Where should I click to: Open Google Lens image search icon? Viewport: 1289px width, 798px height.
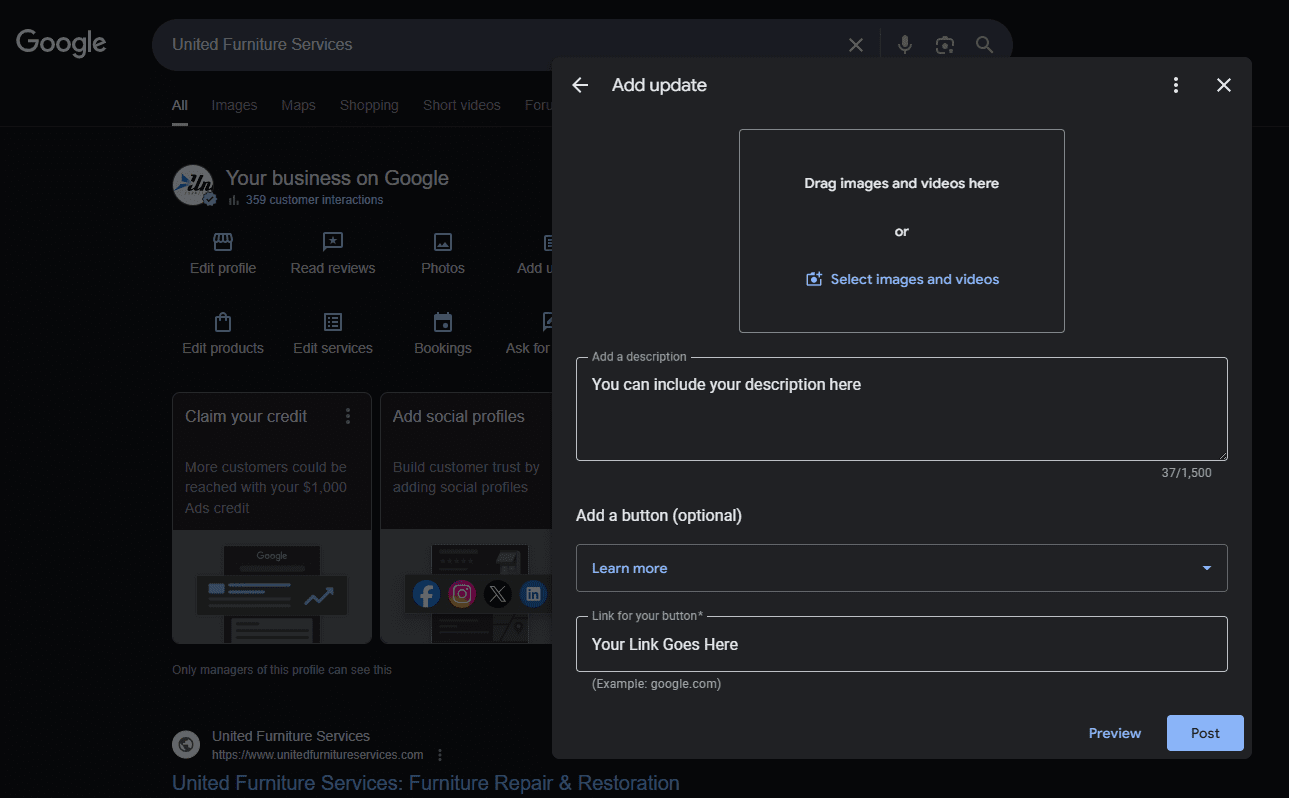(945, 45)
